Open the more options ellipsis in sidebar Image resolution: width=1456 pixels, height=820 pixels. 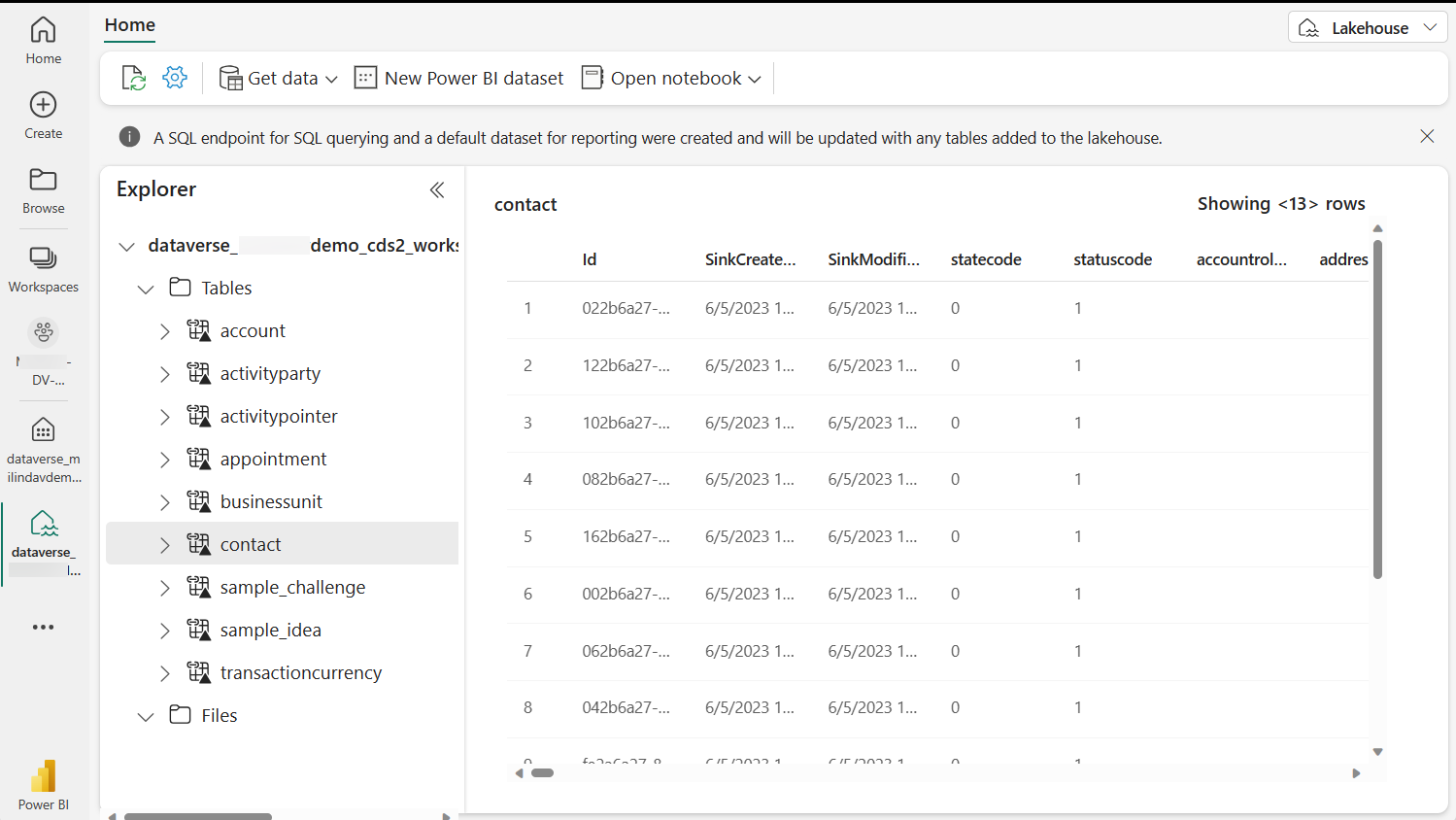pyautogui.click(x=43, y=627)
